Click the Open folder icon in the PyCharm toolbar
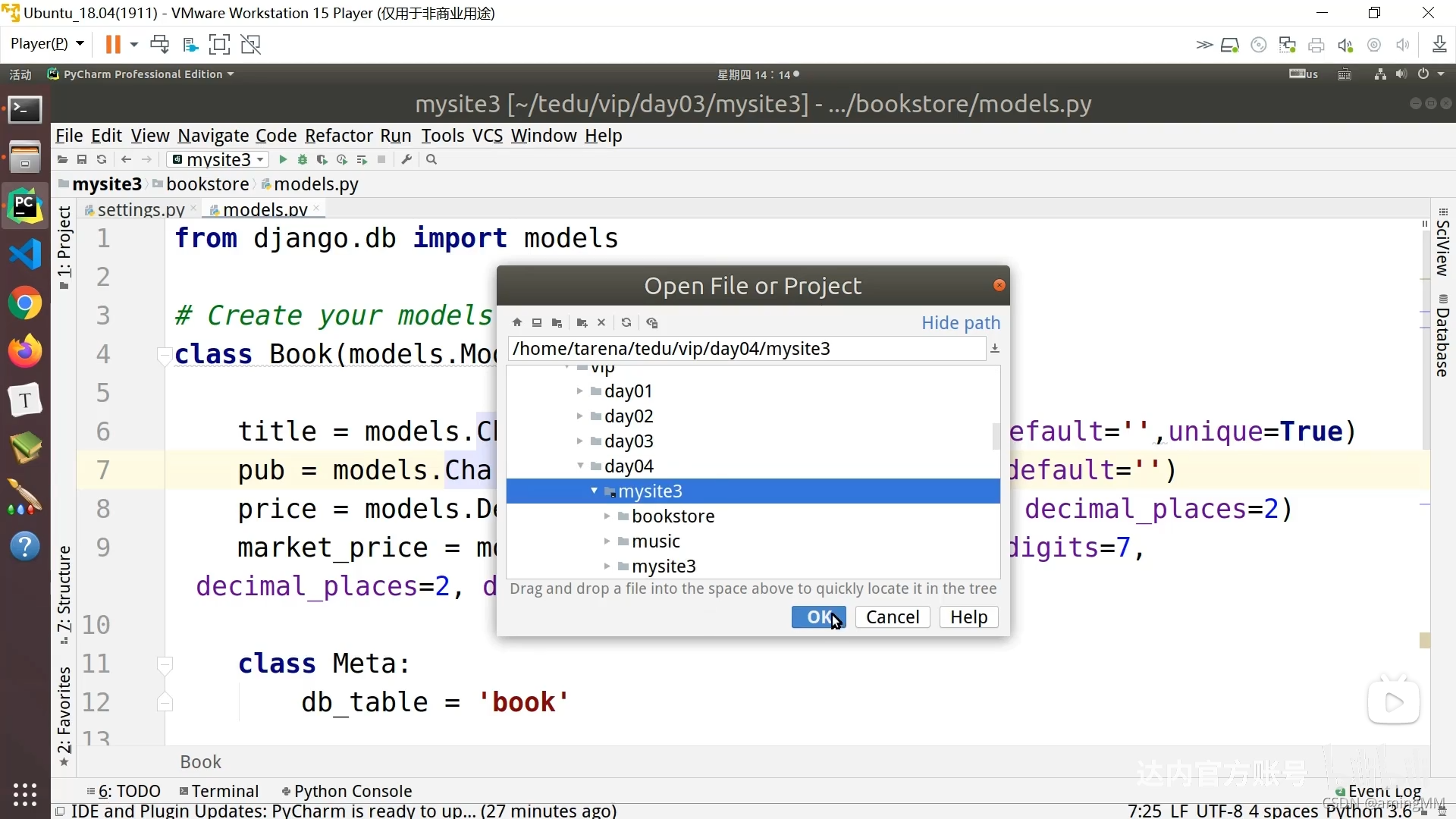The width and height of the screenshot is (1456, 819). (62, 160)
